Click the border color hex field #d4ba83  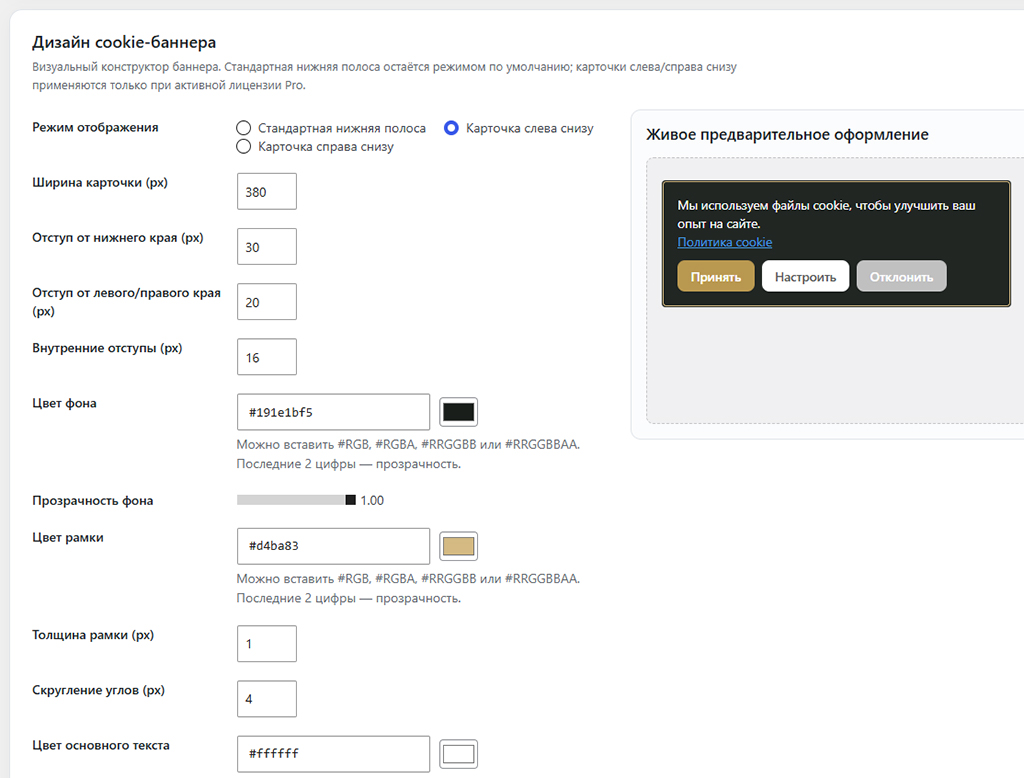[x=333, y=546]
